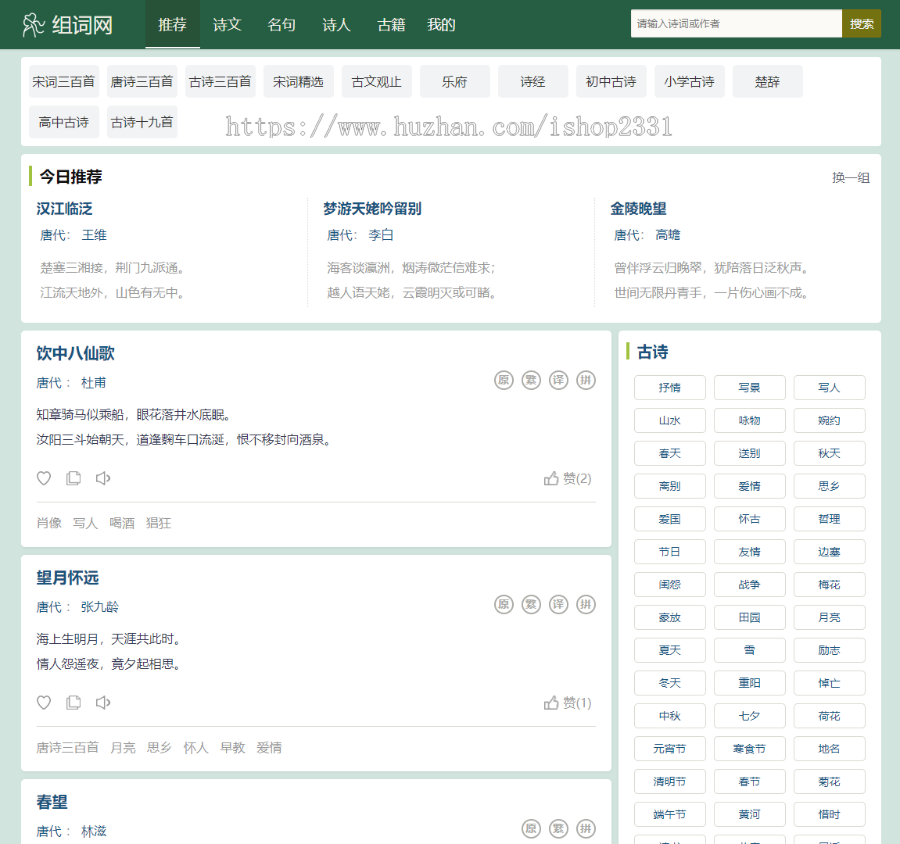Screen dimensions: 900x844
Task: Play audio for 饮中八仙歌
Action: [102, 478]
